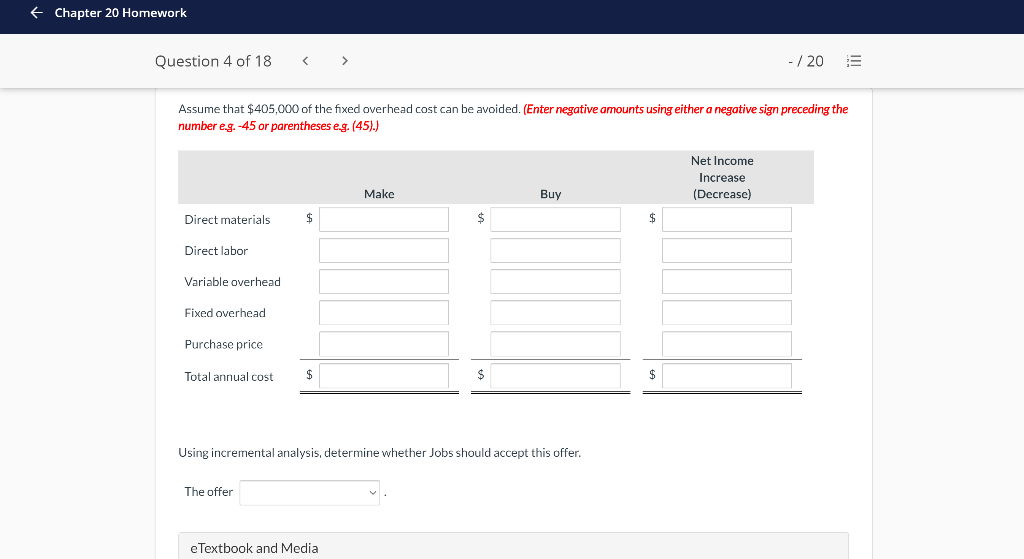Image resolution: width=1024 pixels, height=559 pixels.
Task: Click the Fixed overhead Buy input field
Action: point(555,313)
